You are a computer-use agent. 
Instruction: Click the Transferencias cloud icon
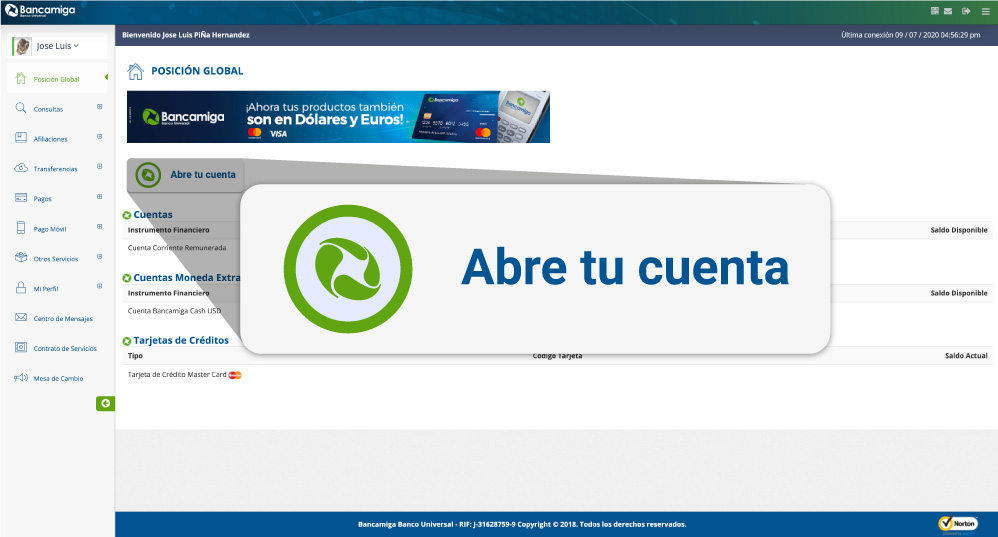tap(21, 168)
